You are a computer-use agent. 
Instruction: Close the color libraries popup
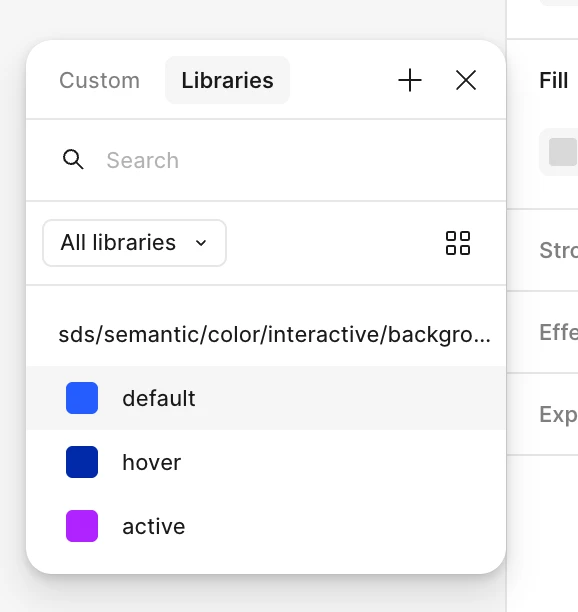click(466, 80)
